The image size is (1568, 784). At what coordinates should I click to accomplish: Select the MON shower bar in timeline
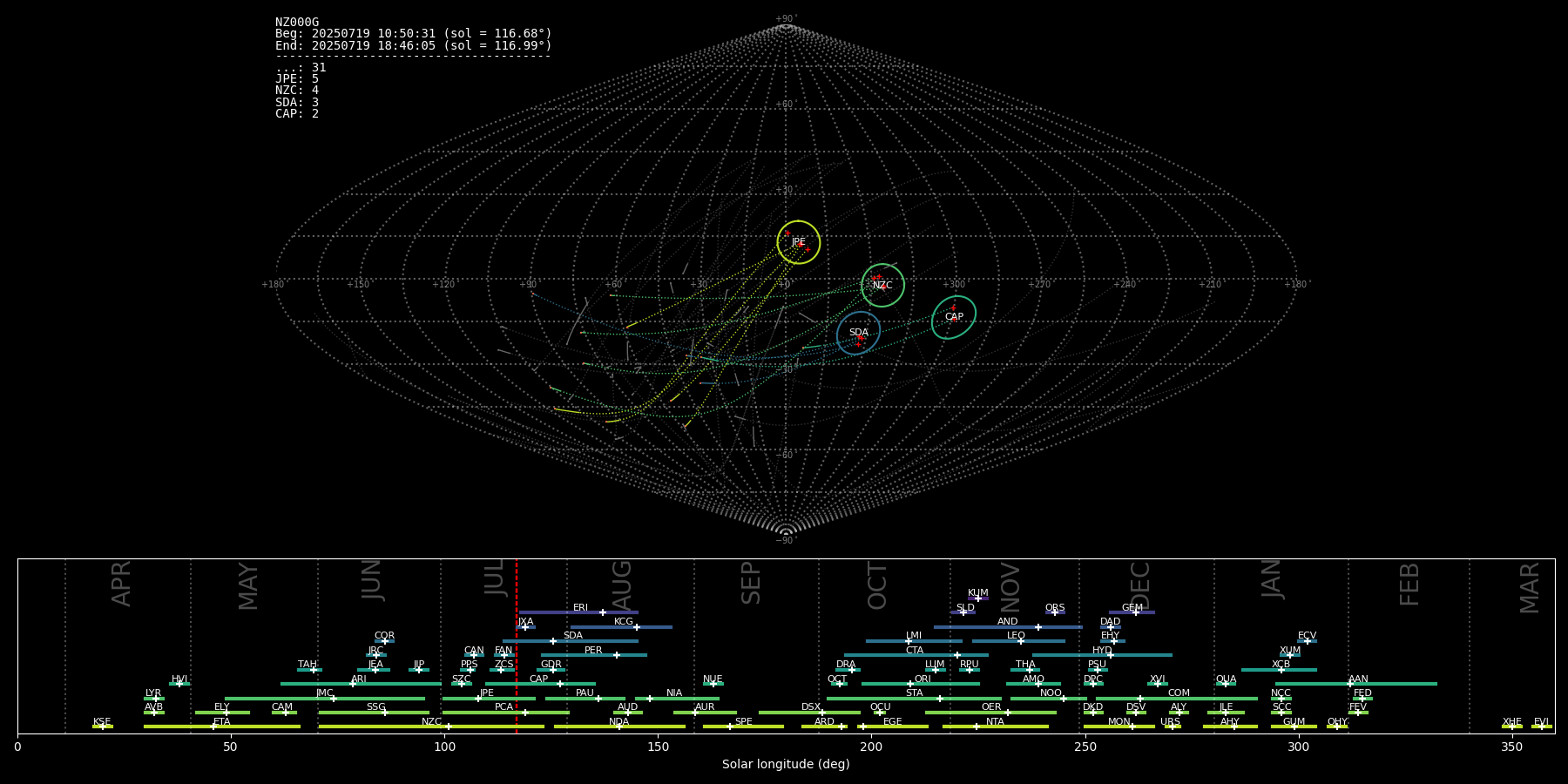point(1119,727)
